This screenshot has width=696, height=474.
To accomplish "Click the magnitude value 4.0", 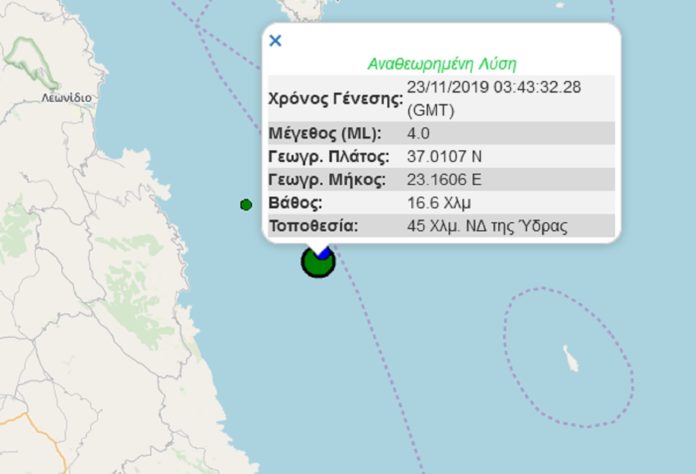I will 419,134.
